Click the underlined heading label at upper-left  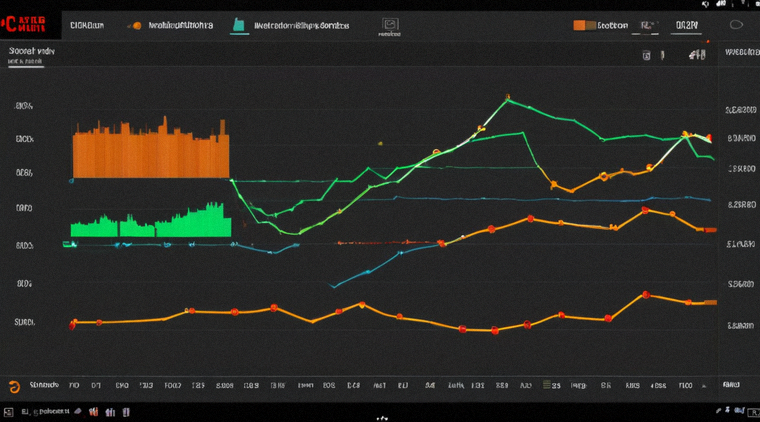[32, 51]
